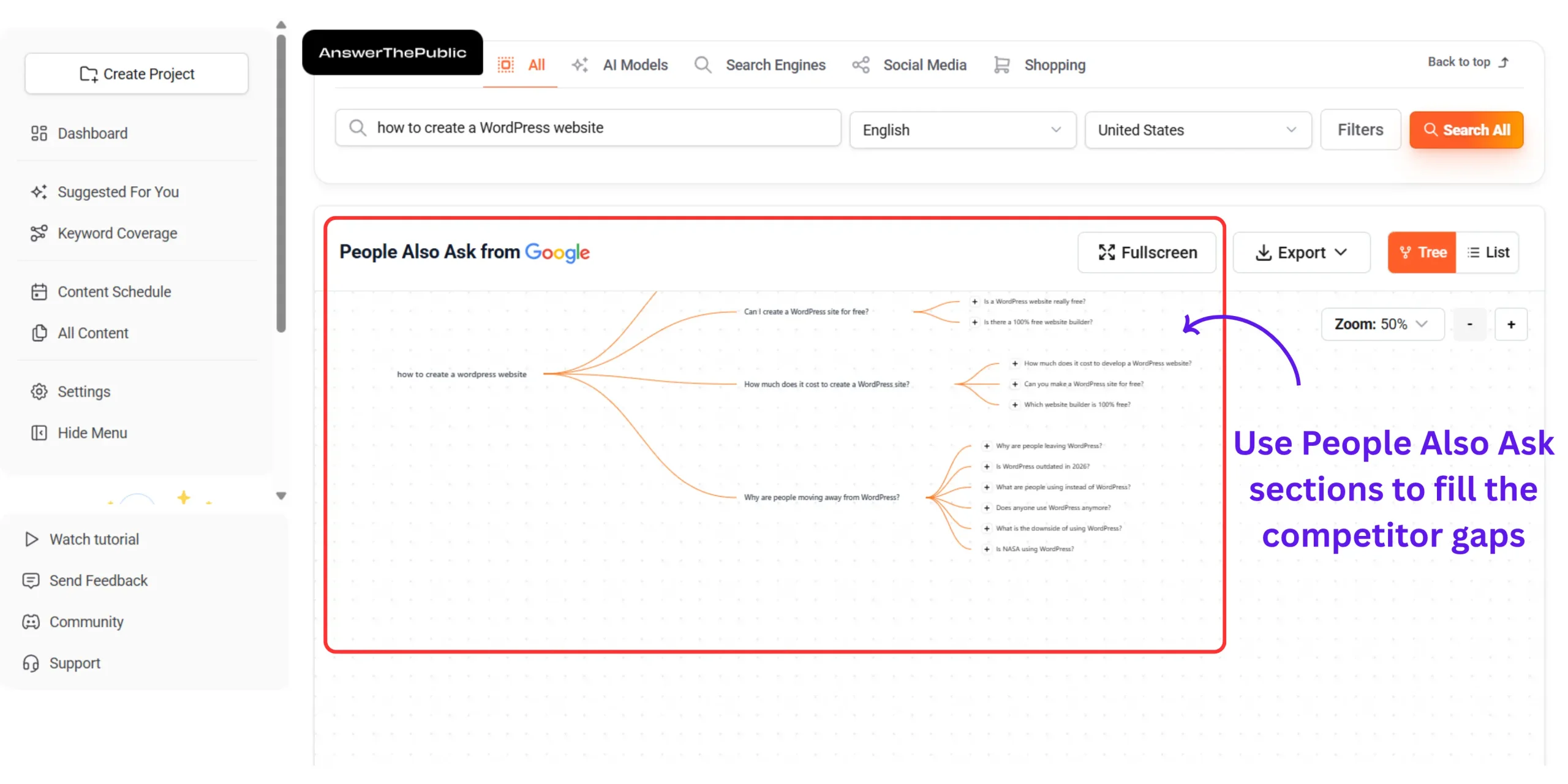Open the Dashboard icon in sidebar
This screenshot has height=784, width=1568.
39,133
